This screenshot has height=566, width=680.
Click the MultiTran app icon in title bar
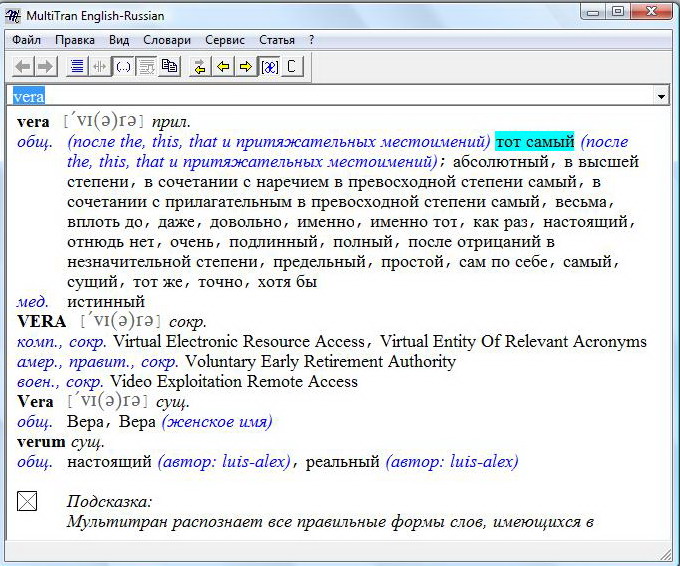13,16
